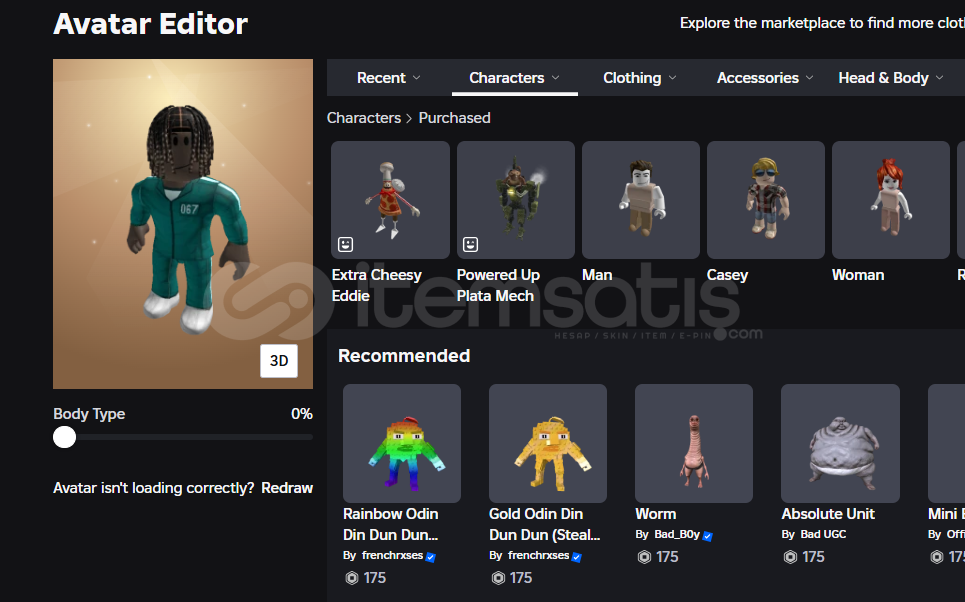Click the Recommended section heading

(x=404, y=356)
